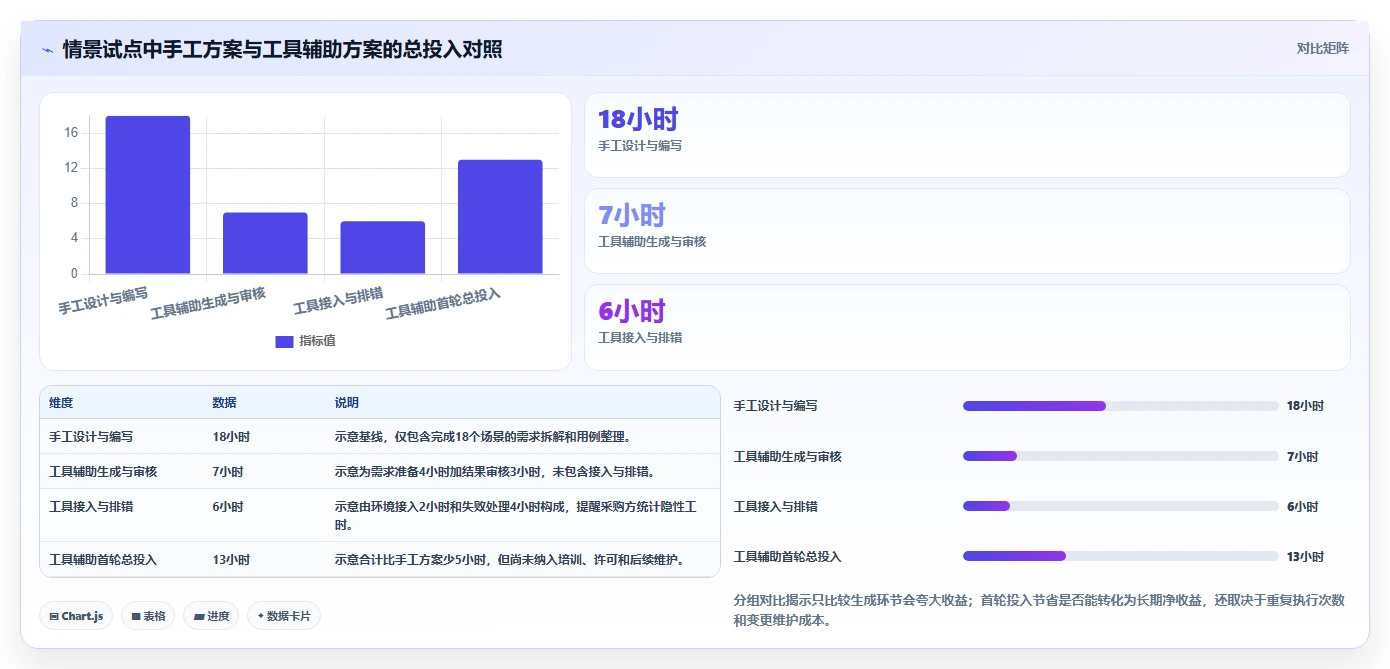Click the 手工设计与编写 progress row label
Screen dimensions: 1390x669
775,406
